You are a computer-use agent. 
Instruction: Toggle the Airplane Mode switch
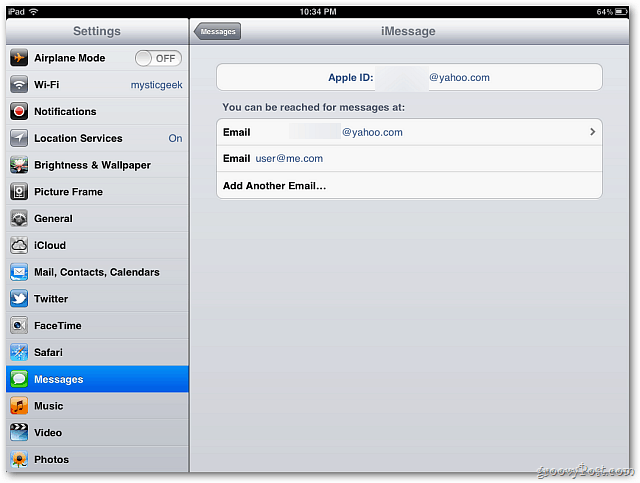158,58
